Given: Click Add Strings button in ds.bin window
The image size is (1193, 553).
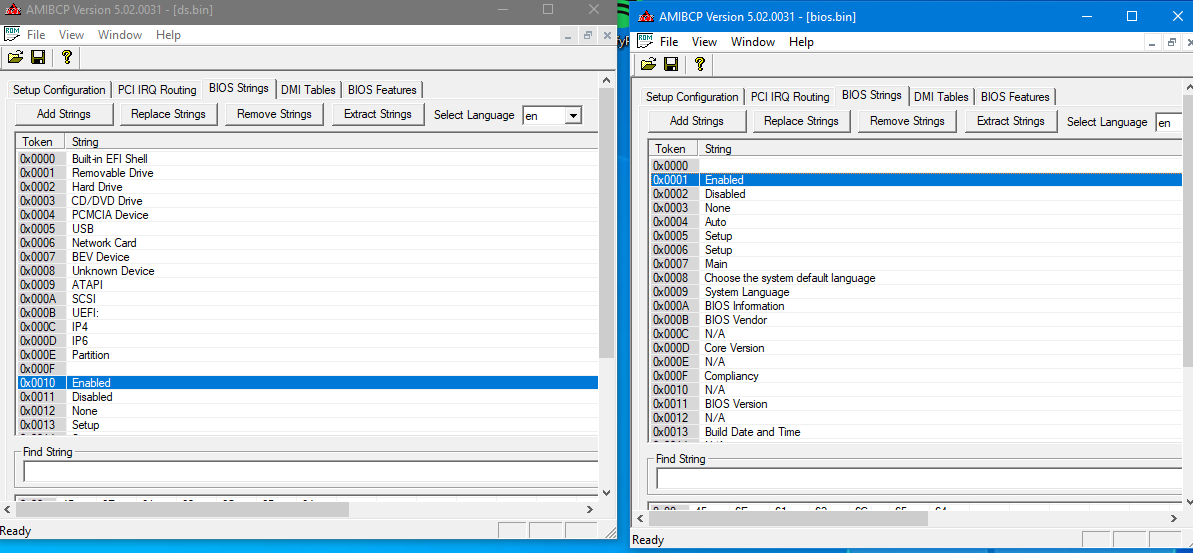Looking at the screenshot, I should click(64, 114).
